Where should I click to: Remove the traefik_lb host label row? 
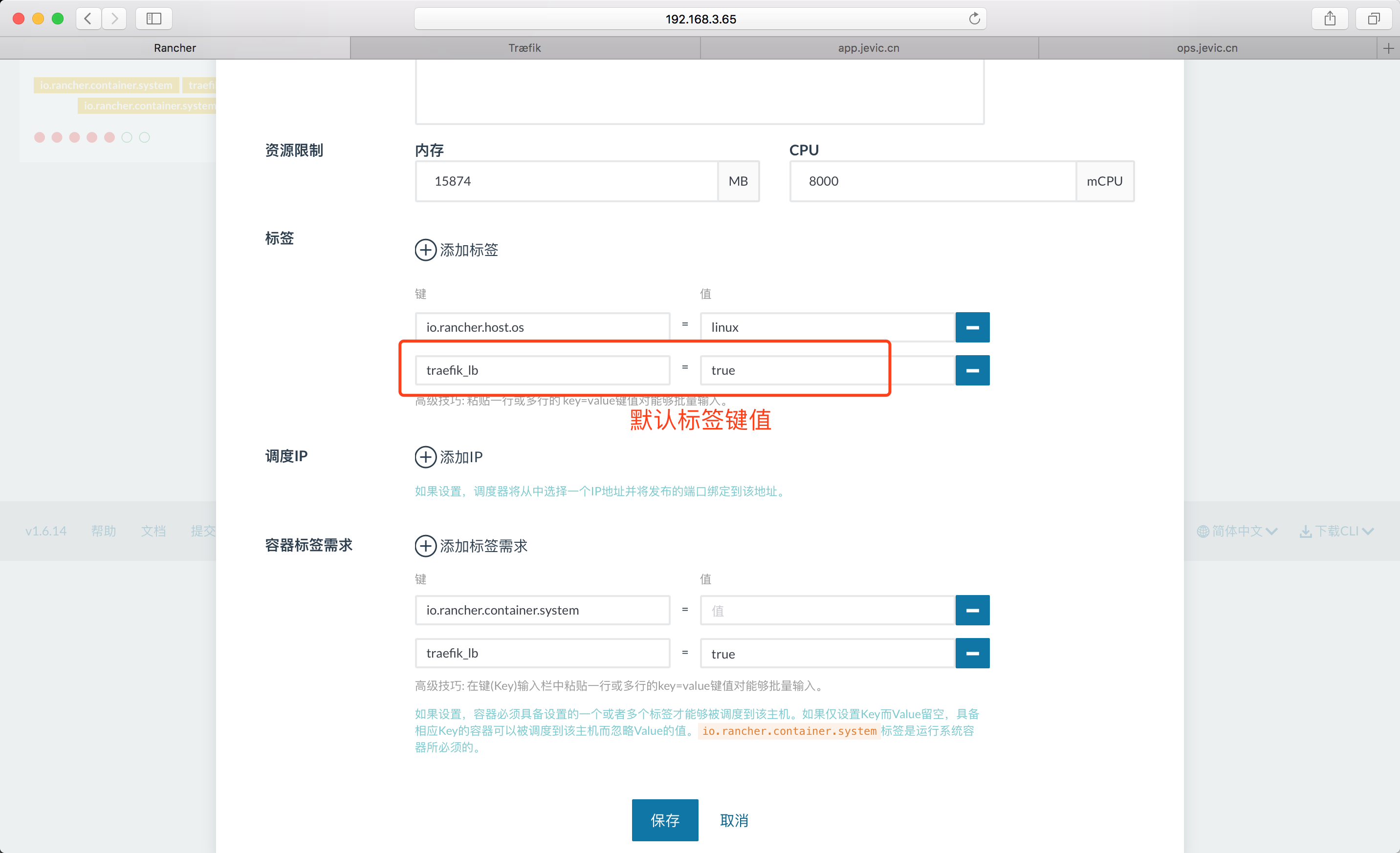[972, 370]
